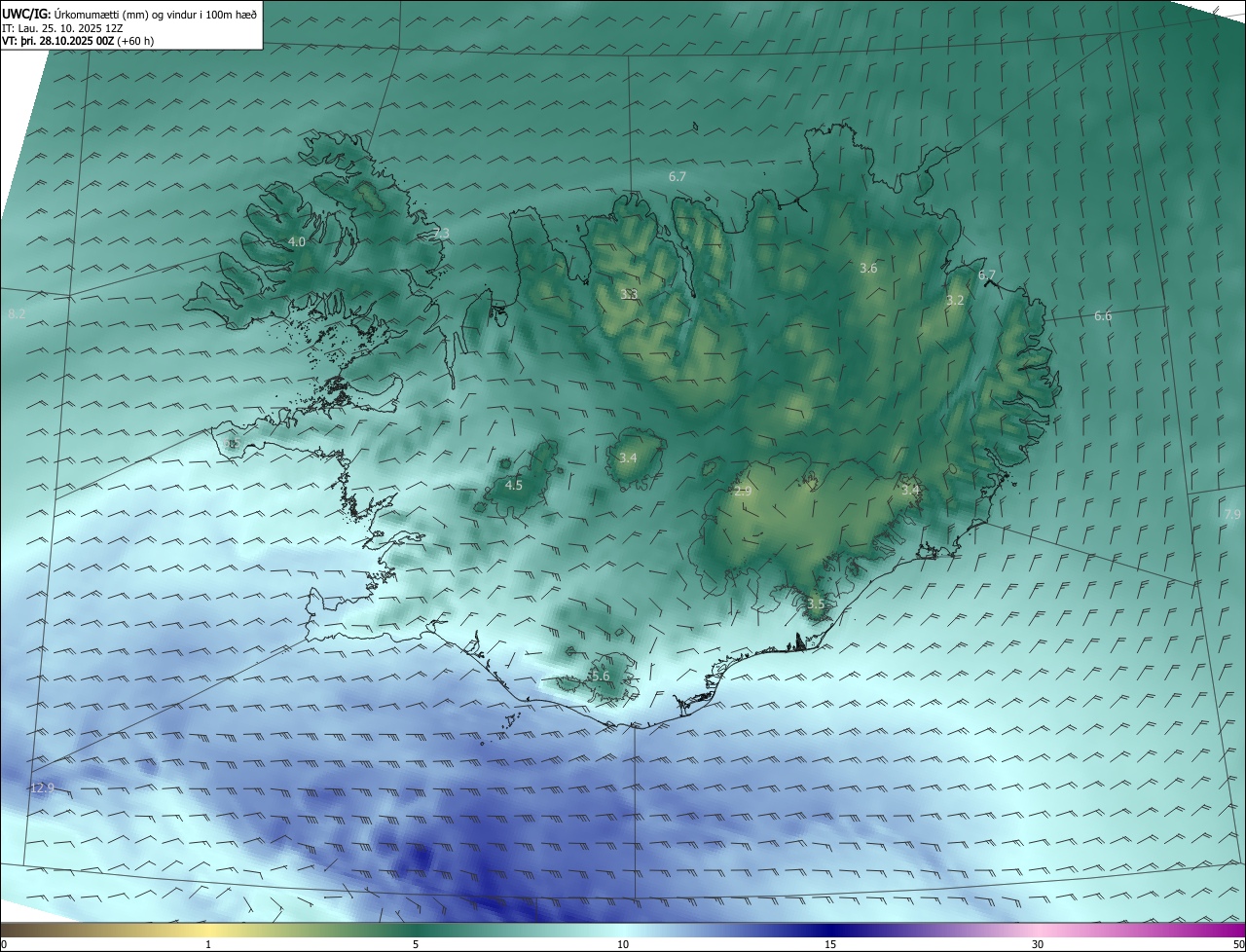
Task: Click the 3.3 value in northern Iceland
Action: coord(629,294)
